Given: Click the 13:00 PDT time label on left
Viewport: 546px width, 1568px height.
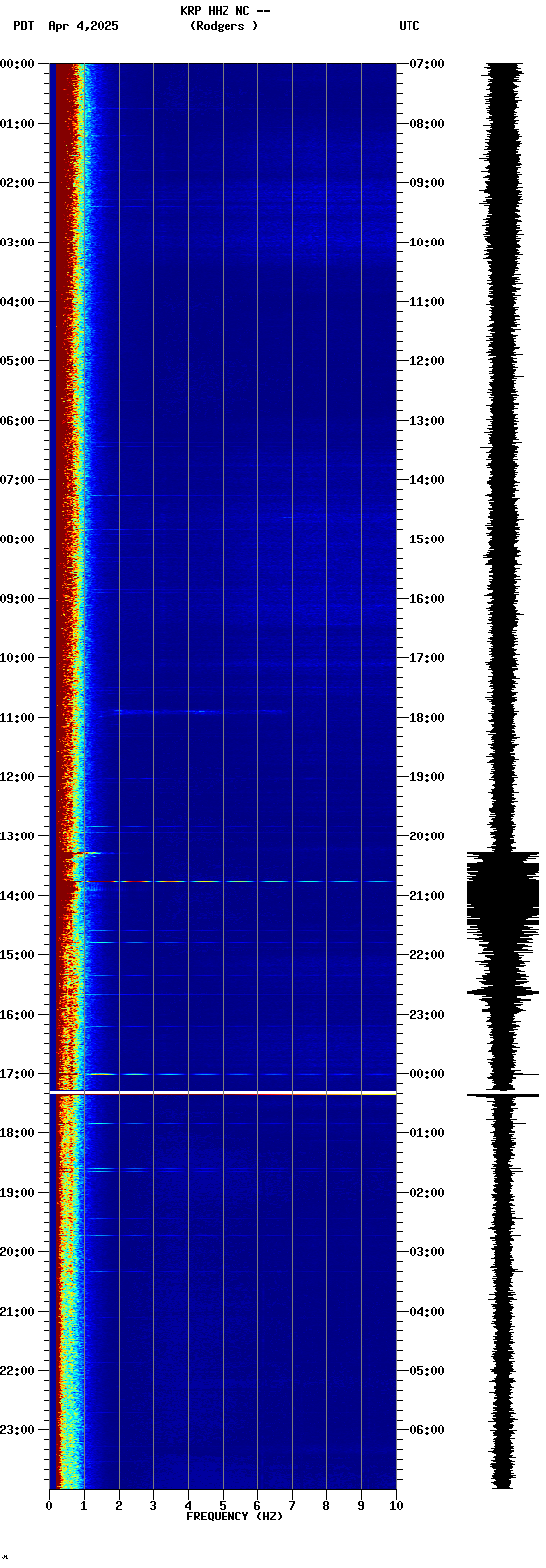Looking at the screenshot, I should pos(18,836).
